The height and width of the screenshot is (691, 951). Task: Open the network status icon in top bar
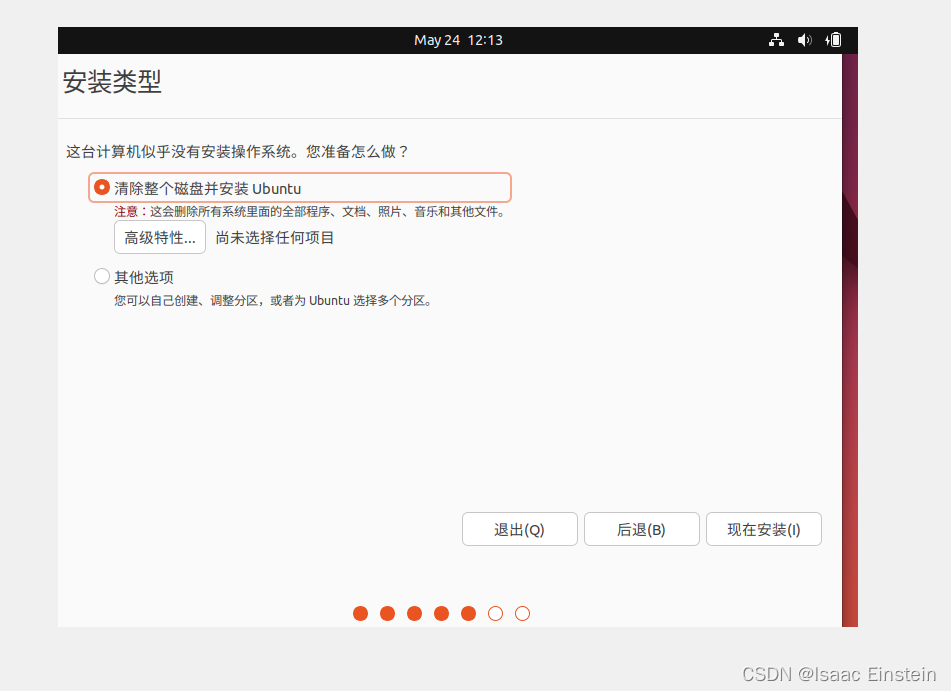click(776, 40)
